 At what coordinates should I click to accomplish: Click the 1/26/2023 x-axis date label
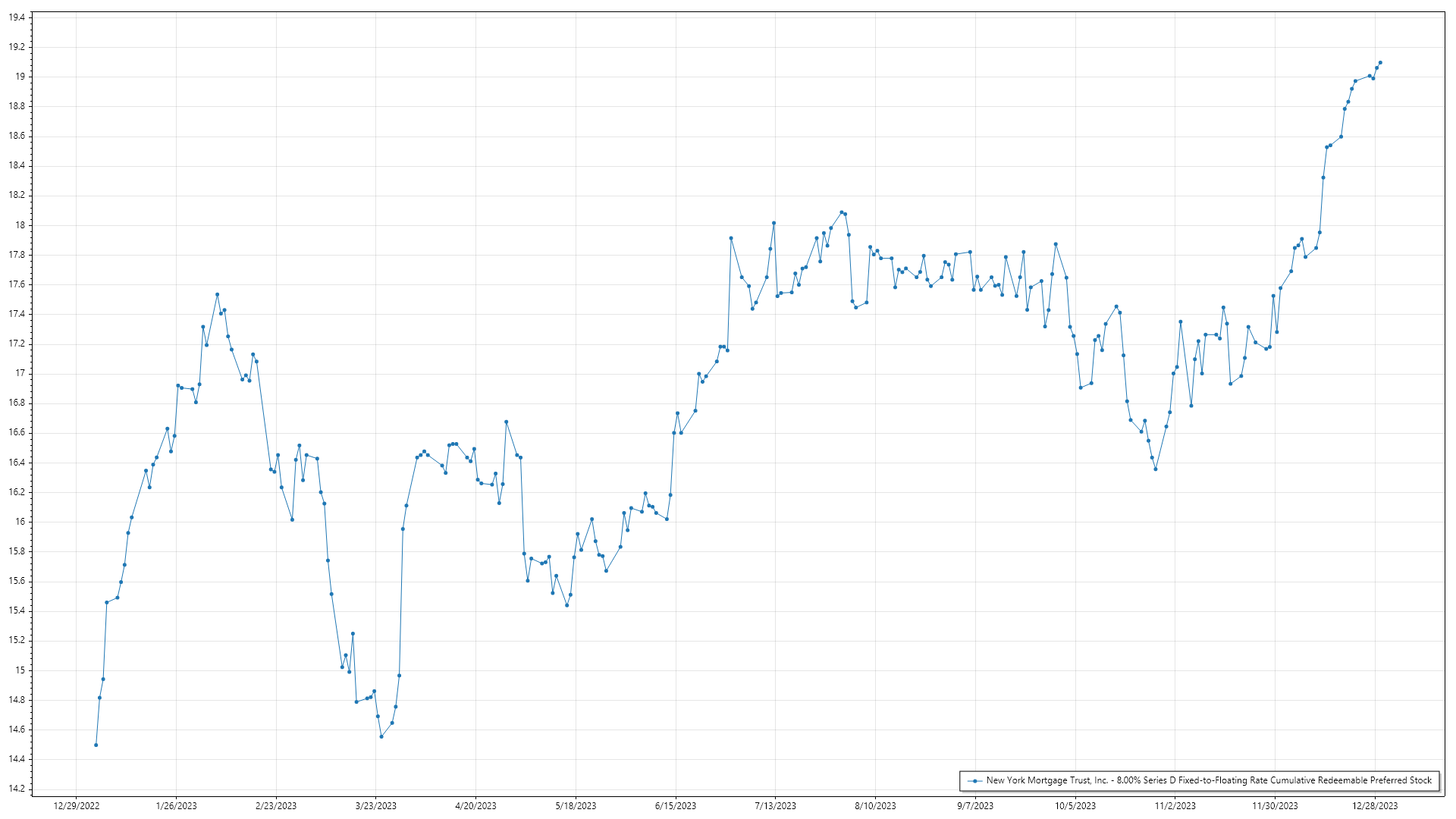pos(176,806)
